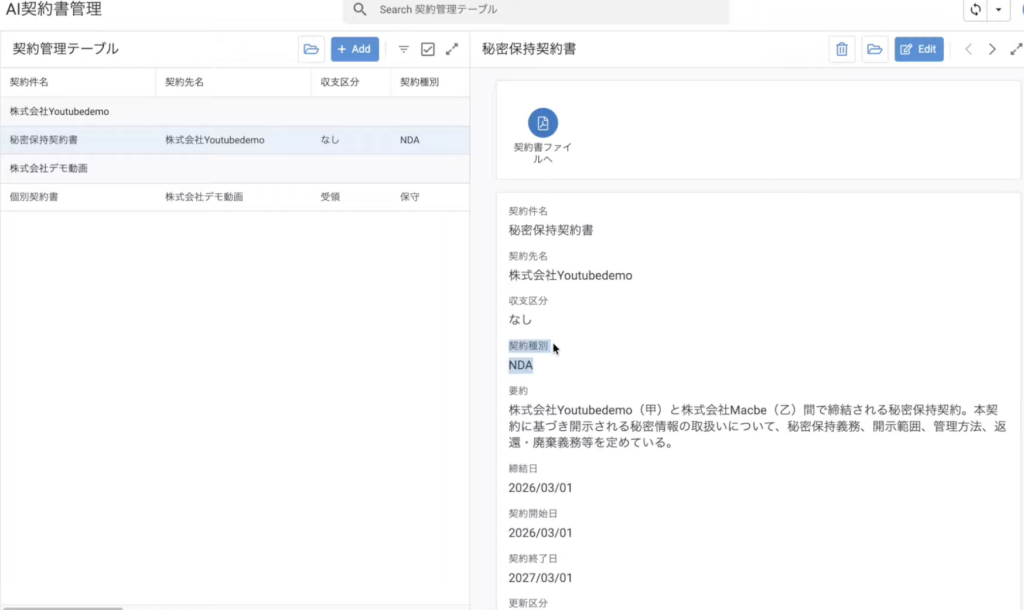Screen dimensions: 1024x610
Task: Click the sync refresh icon
Action: [975, 10]
